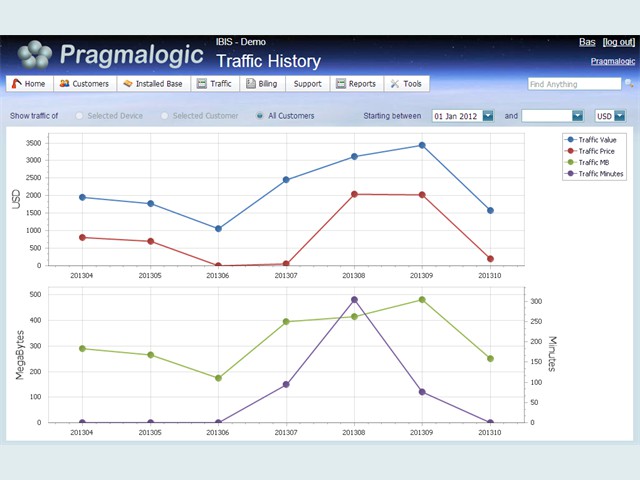Click the Reports menu icon
Screen dimensions: 640x480
341,84
